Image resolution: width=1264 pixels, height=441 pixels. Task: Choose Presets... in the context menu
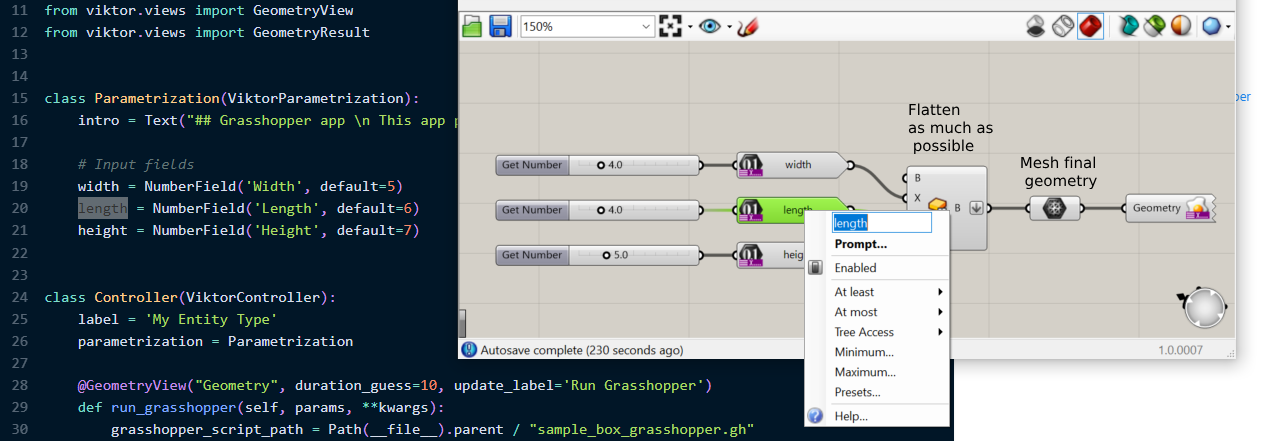coord(857,392)
